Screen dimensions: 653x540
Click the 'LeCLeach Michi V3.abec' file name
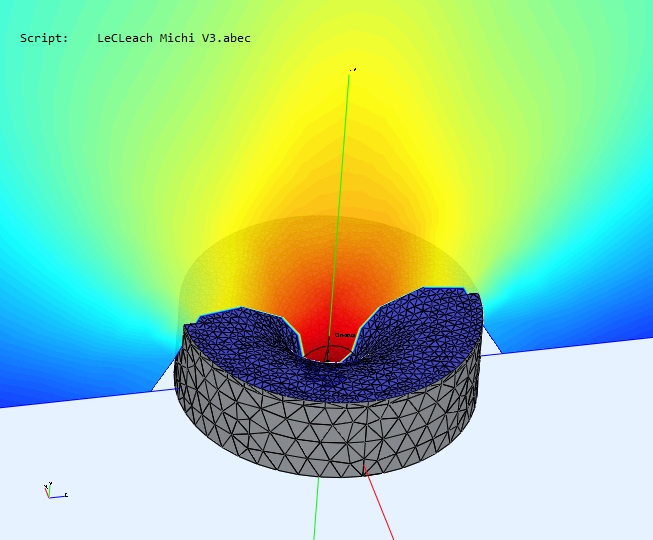point(174,38)
